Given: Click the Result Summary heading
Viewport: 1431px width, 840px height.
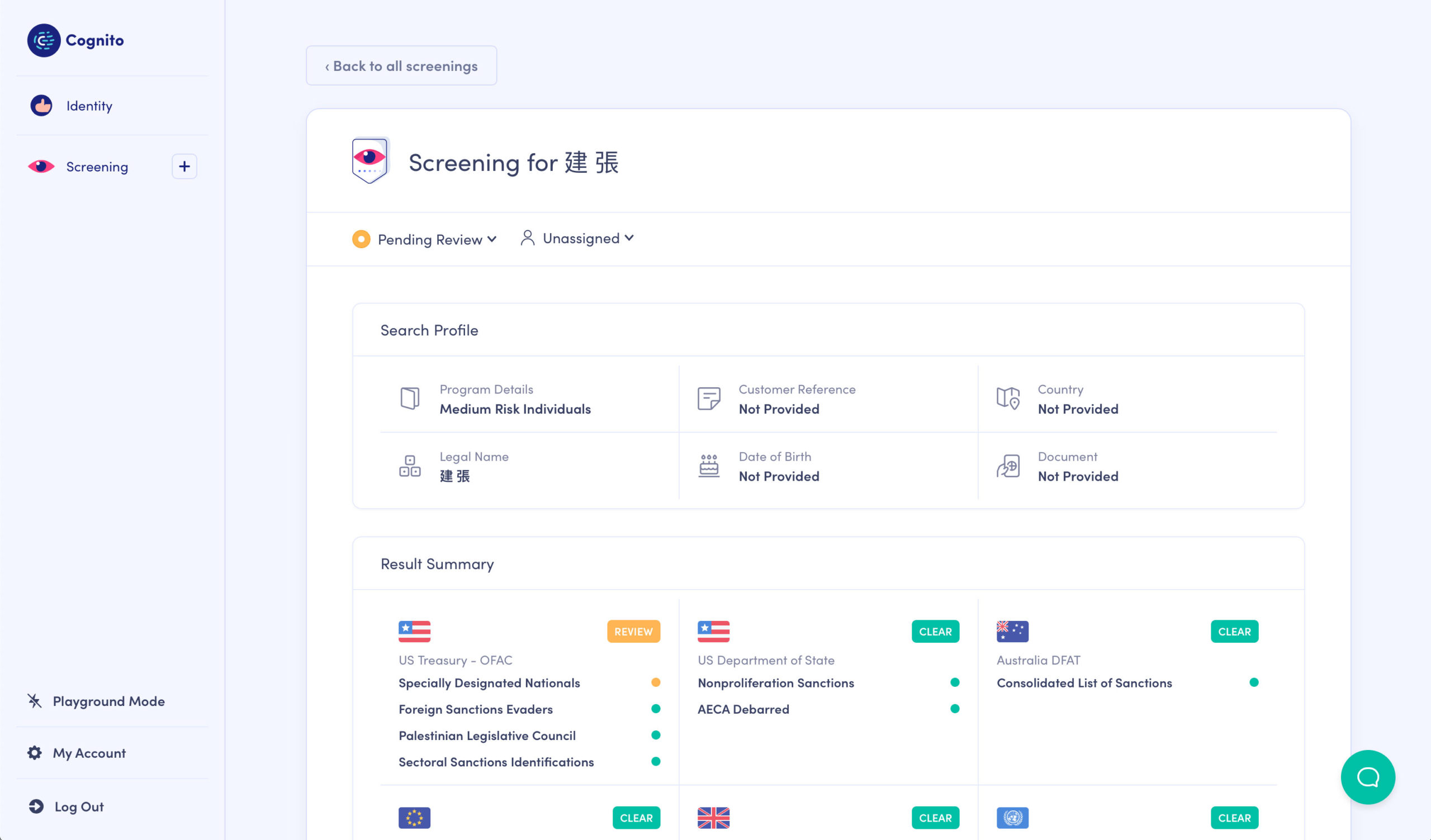Looking at the screenshot, I should 437,563.
